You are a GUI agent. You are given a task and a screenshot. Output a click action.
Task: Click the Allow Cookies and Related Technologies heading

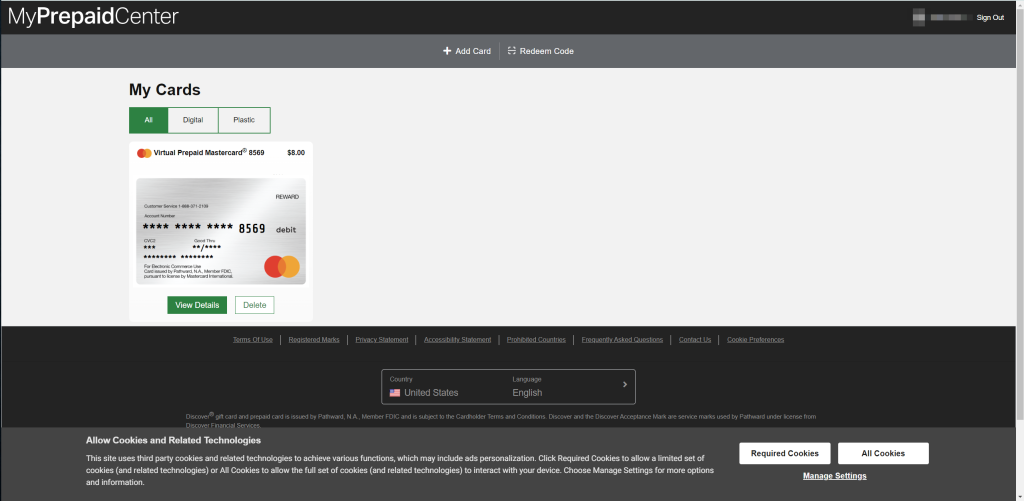click(174, 440)
